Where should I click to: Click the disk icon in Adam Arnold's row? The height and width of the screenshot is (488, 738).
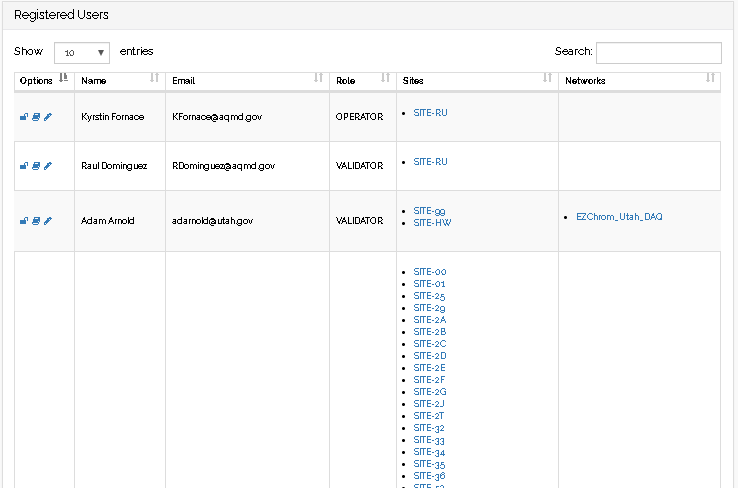tap(36, 221)
